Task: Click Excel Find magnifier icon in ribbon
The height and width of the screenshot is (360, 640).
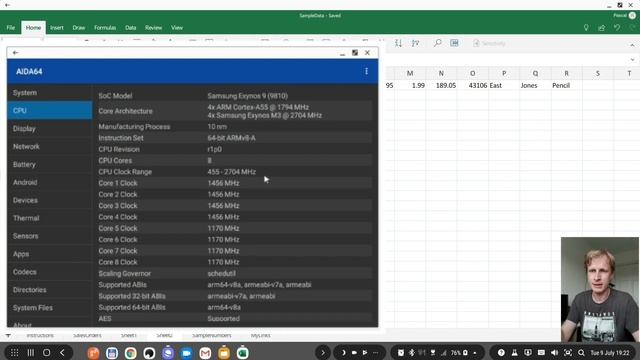Action: [x=437, y=43]
